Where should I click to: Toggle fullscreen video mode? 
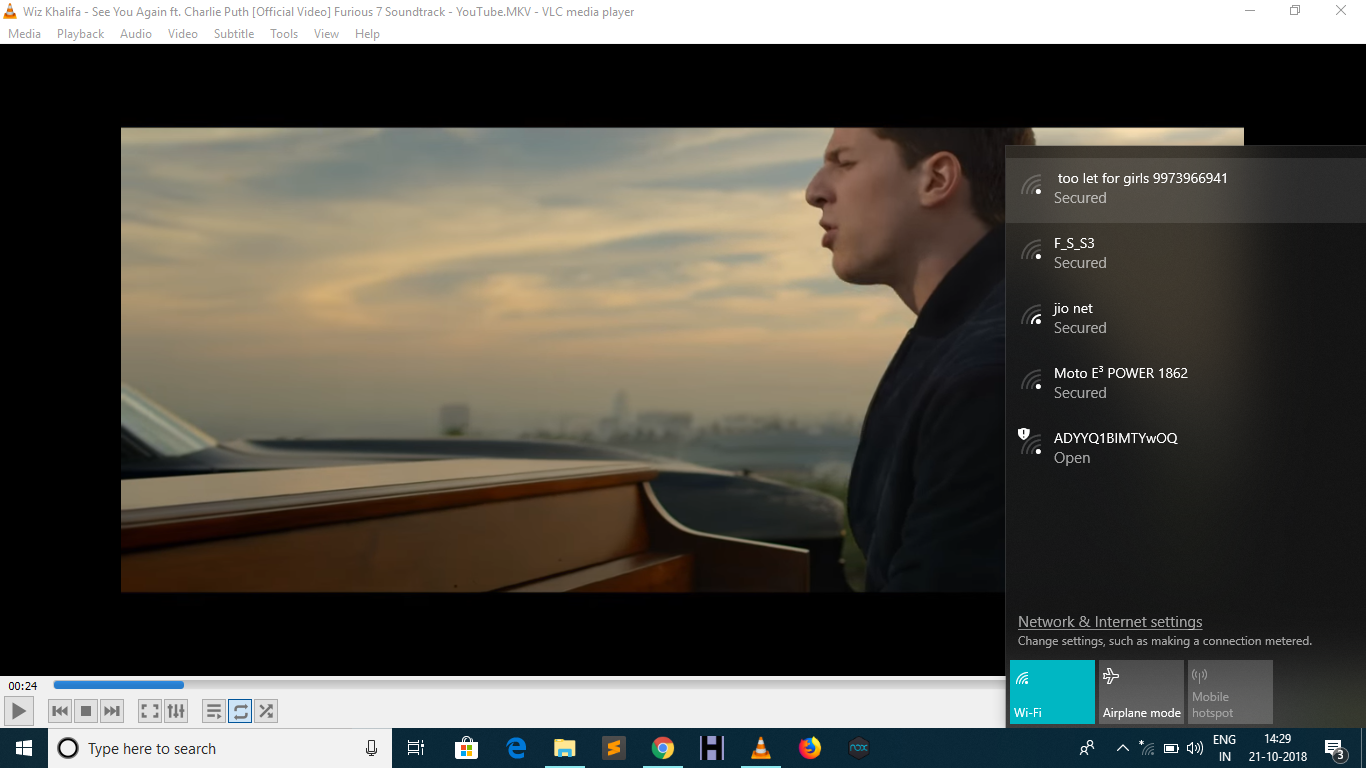pyautogui.click(x=150, y=711)
